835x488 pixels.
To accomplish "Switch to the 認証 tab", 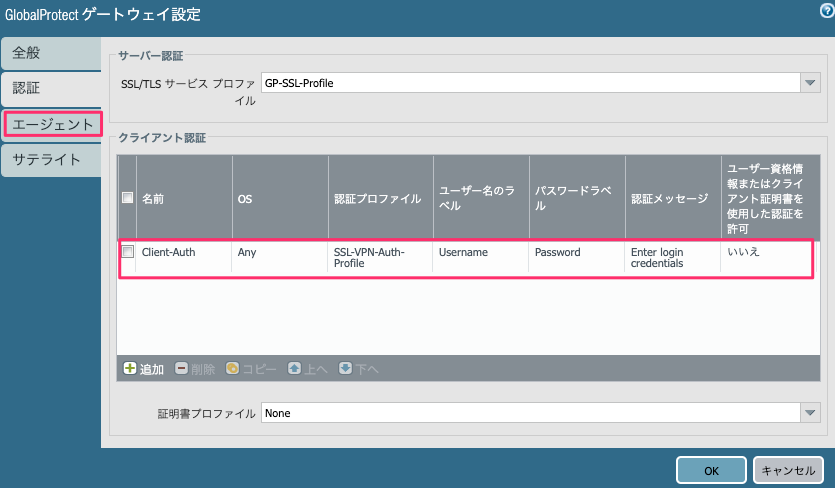I will click(x=51, y=88).
